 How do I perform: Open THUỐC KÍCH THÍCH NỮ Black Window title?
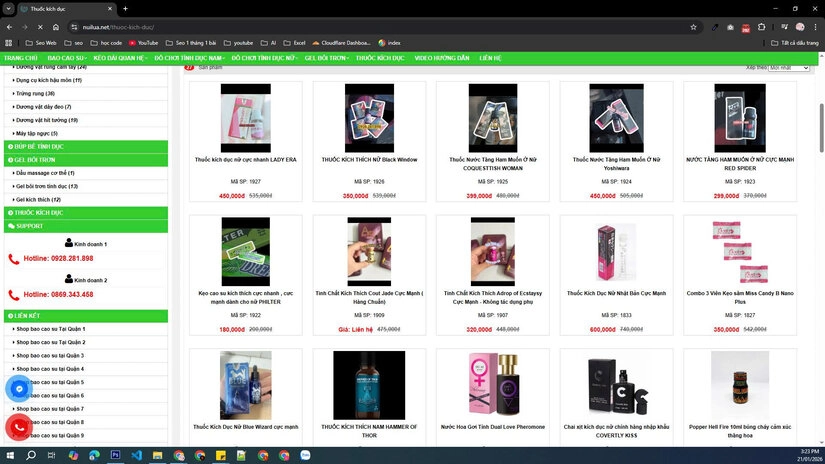pos(369,159)
